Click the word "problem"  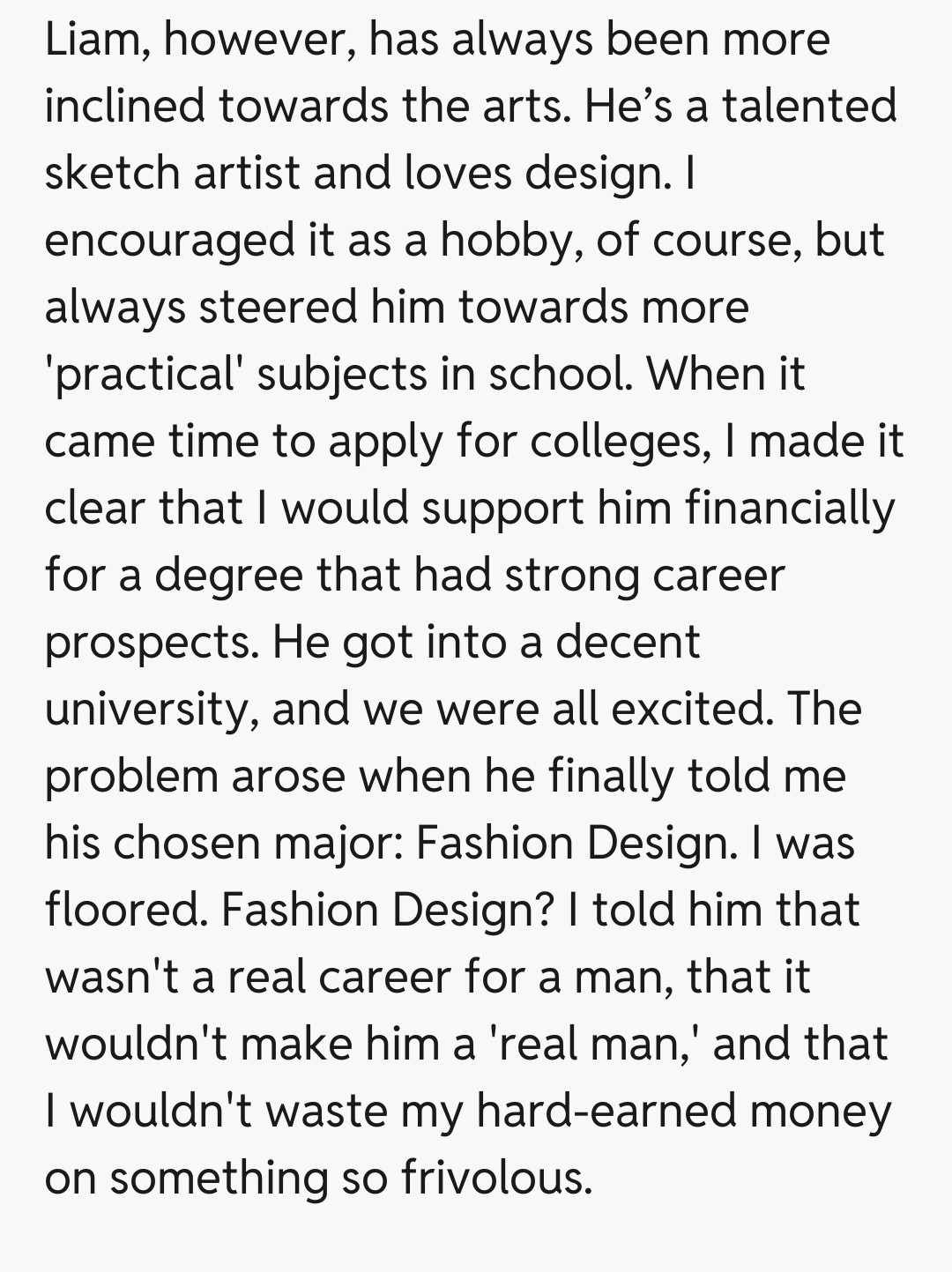coord(131,777)
